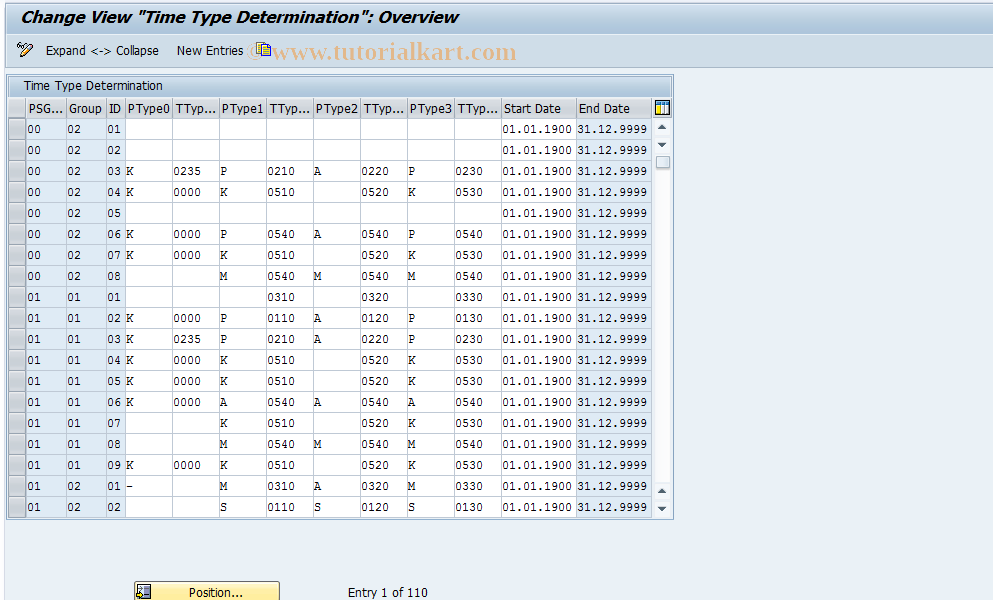The height and width of the screenshot is (600, 993).
Task: Click Group value 02 in row 00 02 02
Action: tap(85, 150)
